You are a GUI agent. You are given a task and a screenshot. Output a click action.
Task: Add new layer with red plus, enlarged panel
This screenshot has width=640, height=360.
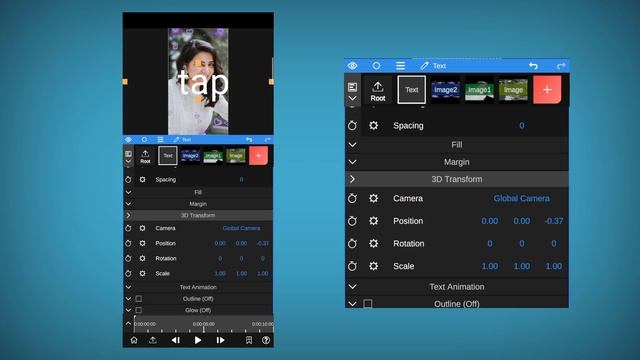pos(547,89)
